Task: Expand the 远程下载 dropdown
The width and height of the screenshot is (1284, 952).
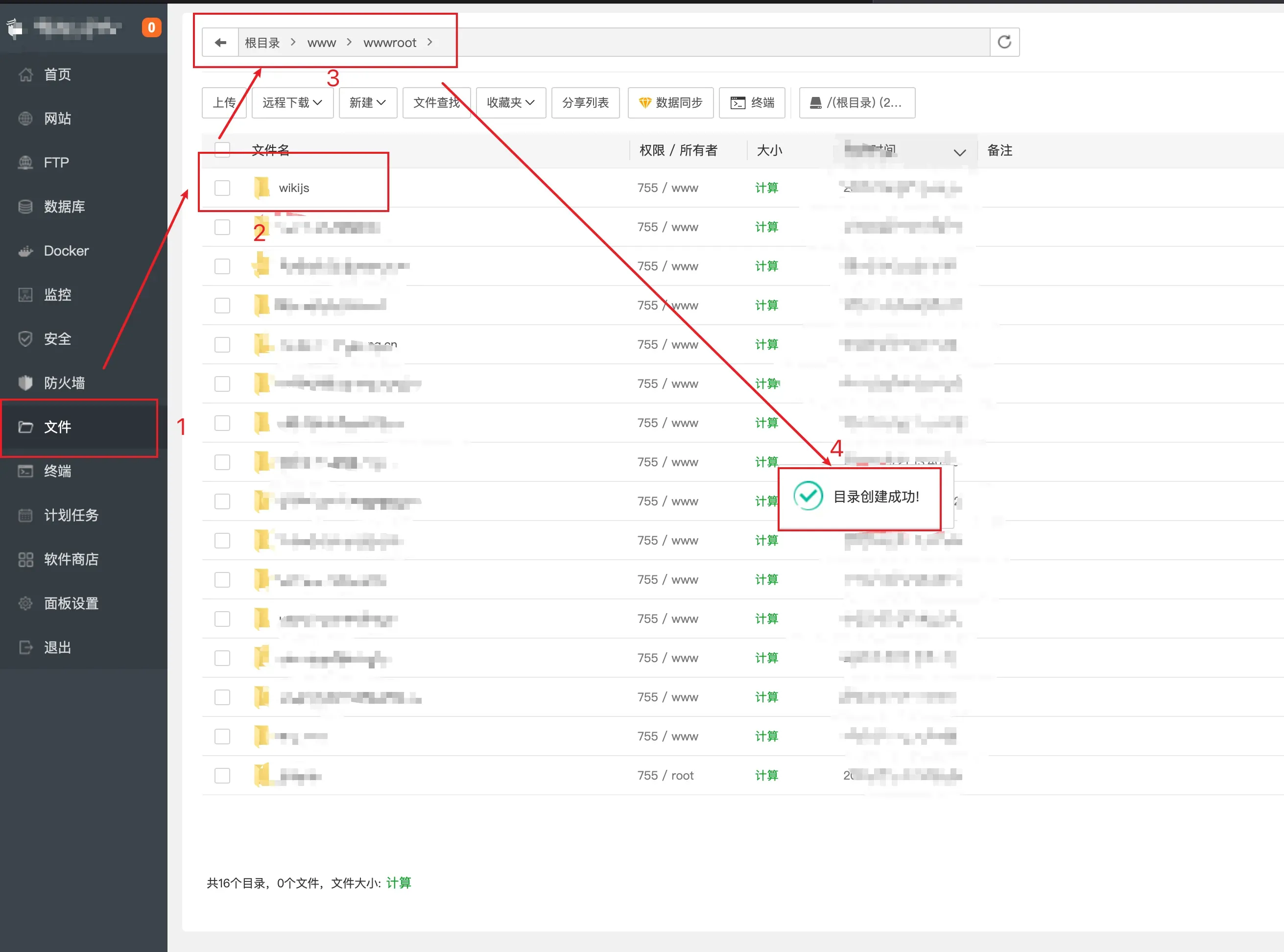Action: tap(293, 102)
